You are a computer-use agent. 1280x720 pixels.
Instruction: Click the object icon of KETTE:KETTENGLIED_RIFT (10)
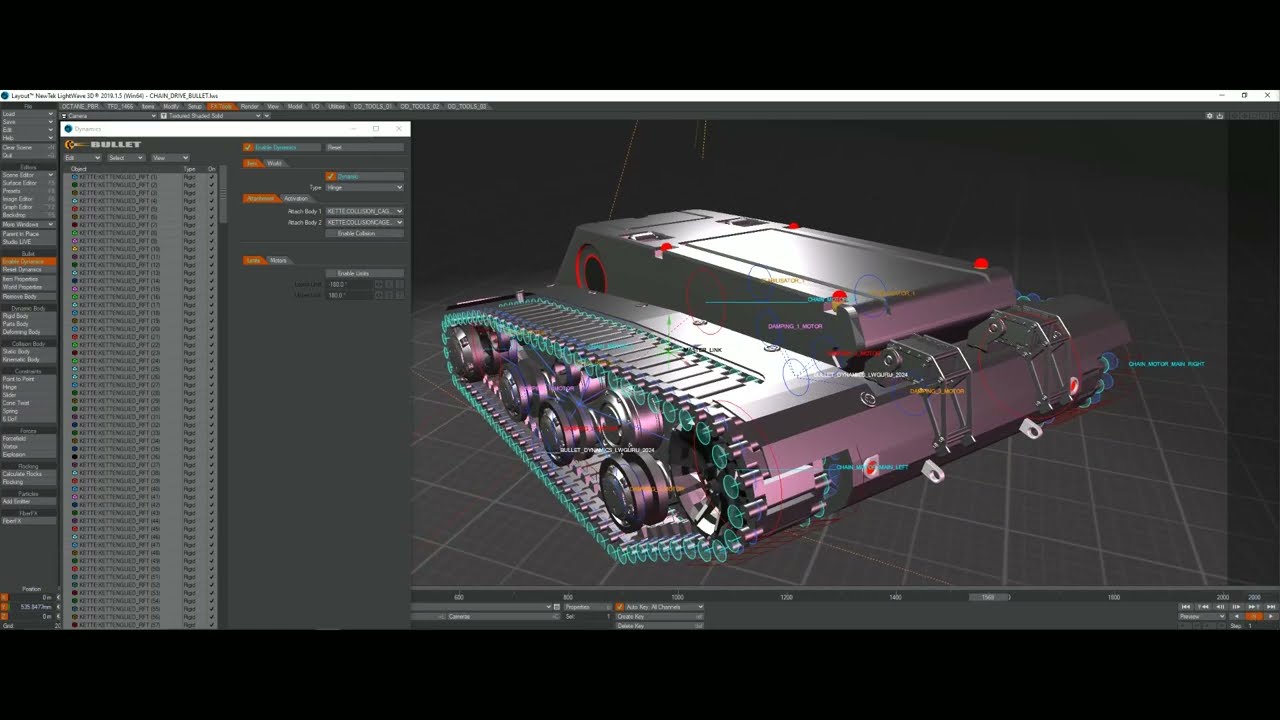coord(75,249)
